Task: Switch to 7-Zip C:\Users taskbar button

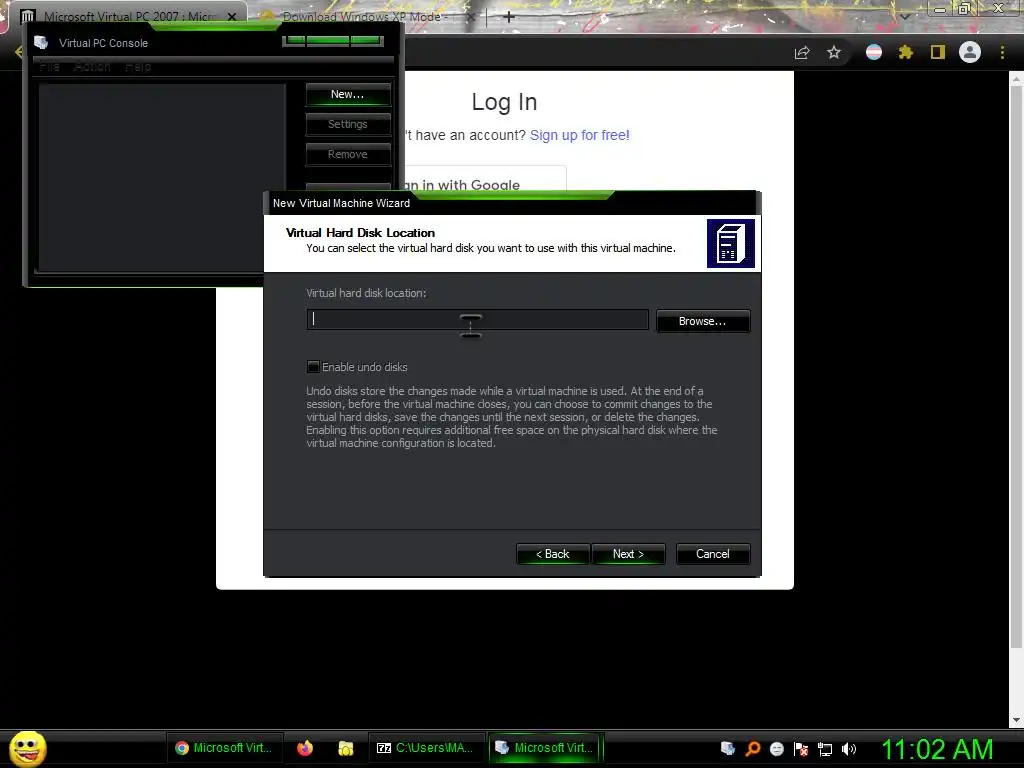Action: (x=427, y=748)
